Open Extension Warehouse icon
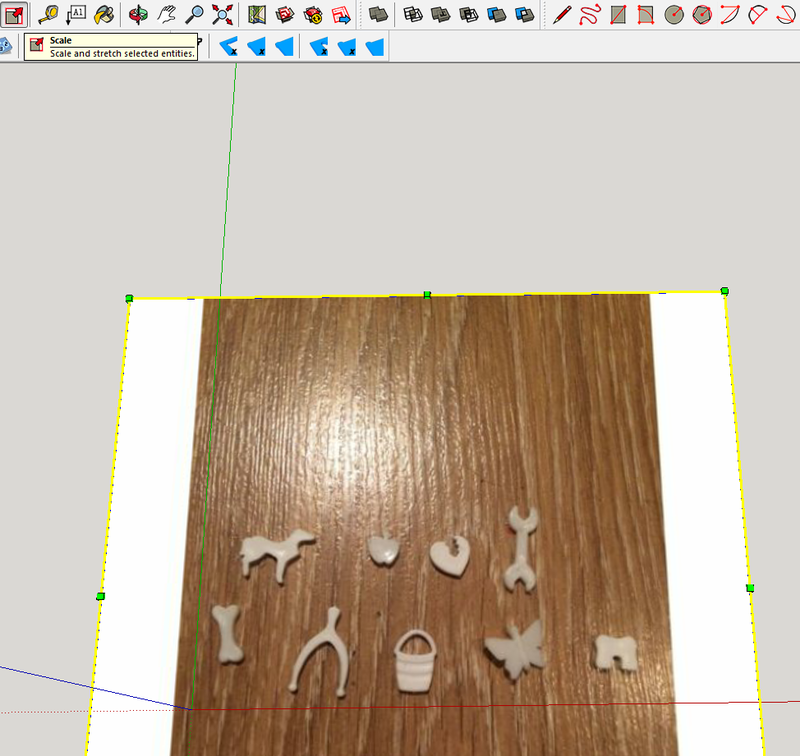Viewport: 800px width, 756px height. click(x=313, y=15)
